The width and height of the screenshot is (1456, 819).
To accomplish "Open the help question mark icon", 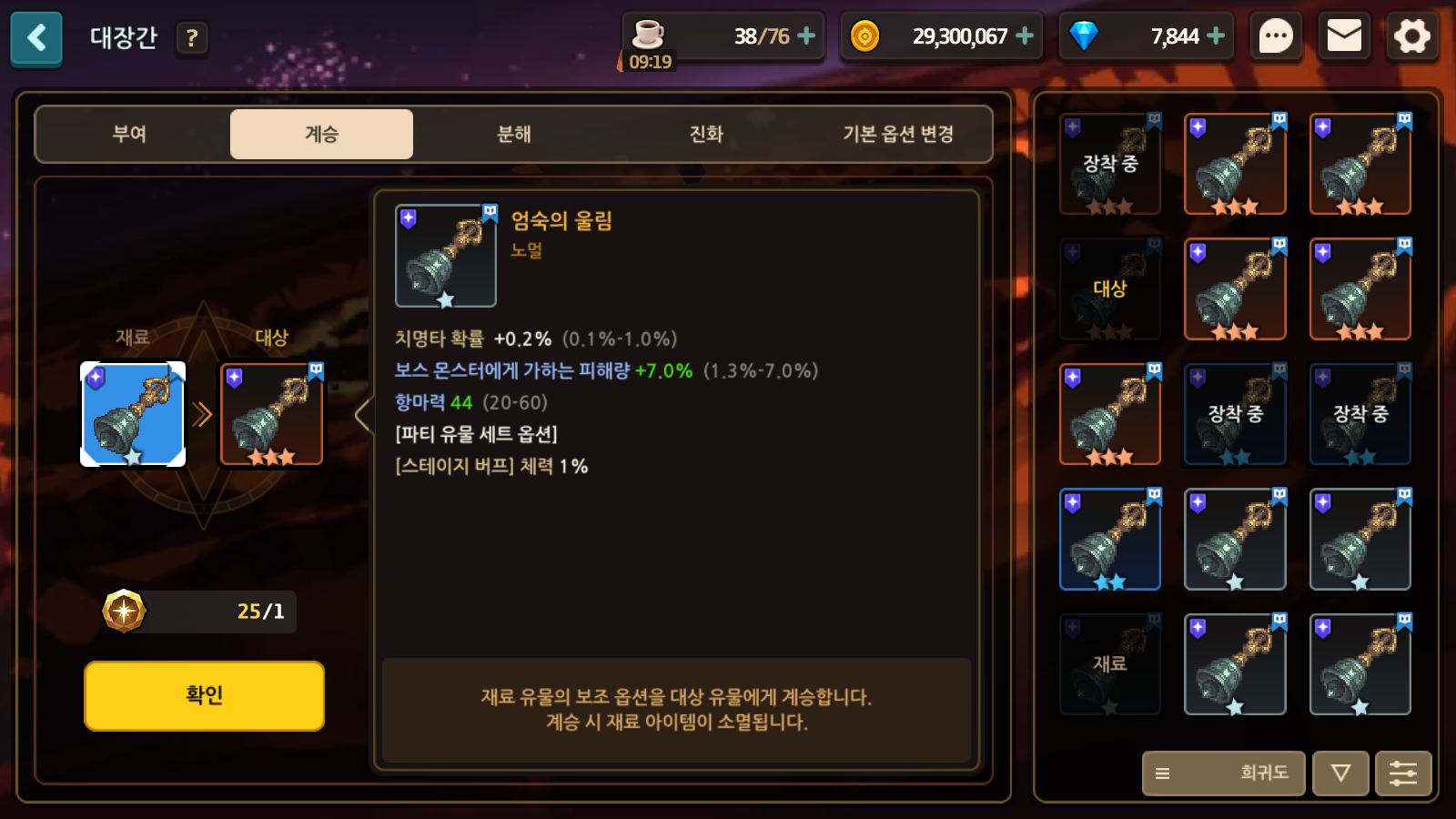I will pyautogui.click(x=191, y=38).
